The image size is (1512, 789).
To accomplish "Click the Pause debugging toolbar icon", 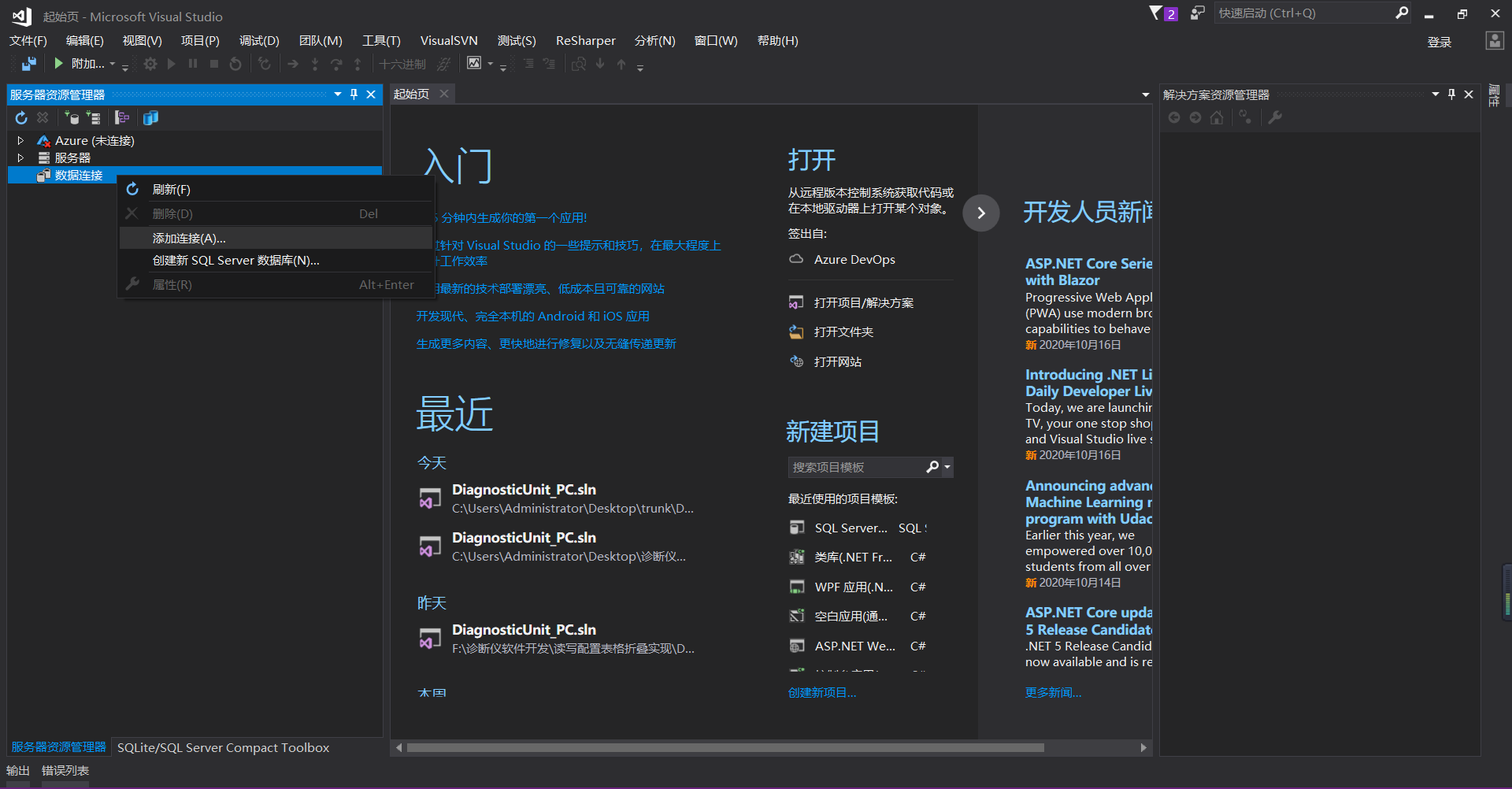I will tap(193, 64).
